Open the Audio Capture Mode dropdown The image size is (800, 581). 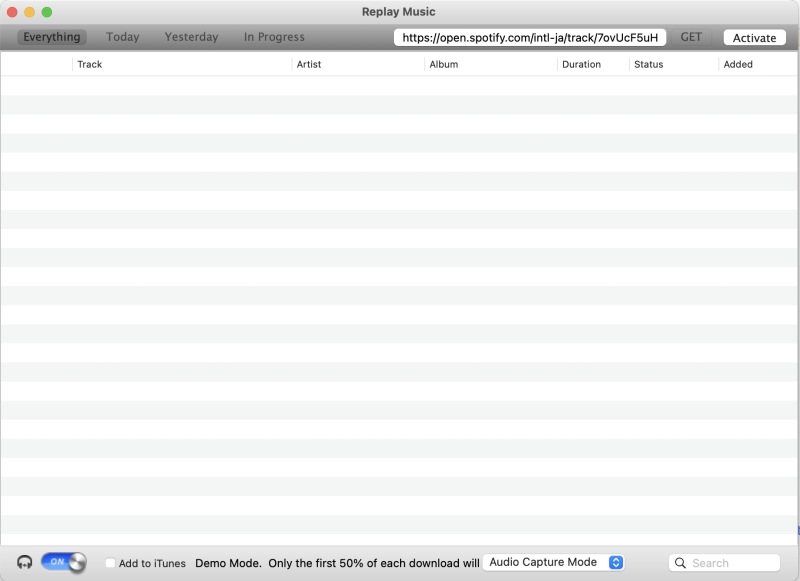553,562
